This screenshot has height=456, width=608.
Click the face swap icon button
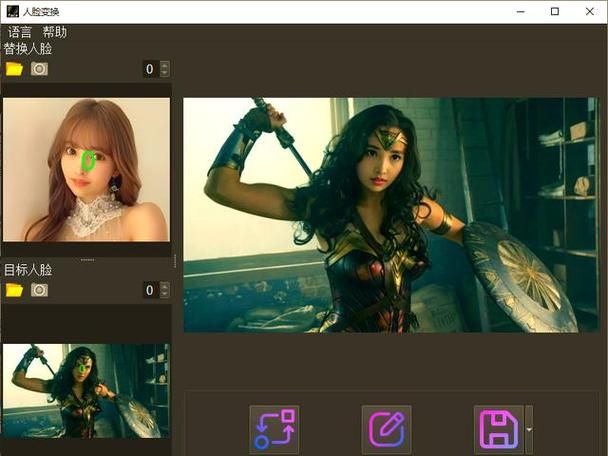click(x=274, y=430)
